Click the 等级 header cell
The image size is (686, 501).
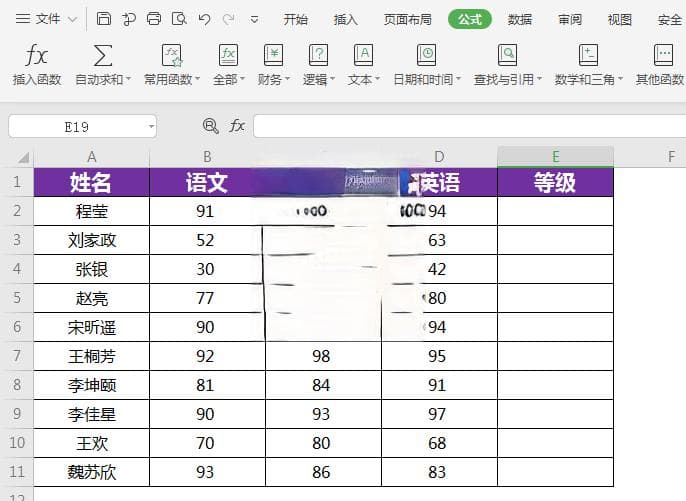pos(556,182)
